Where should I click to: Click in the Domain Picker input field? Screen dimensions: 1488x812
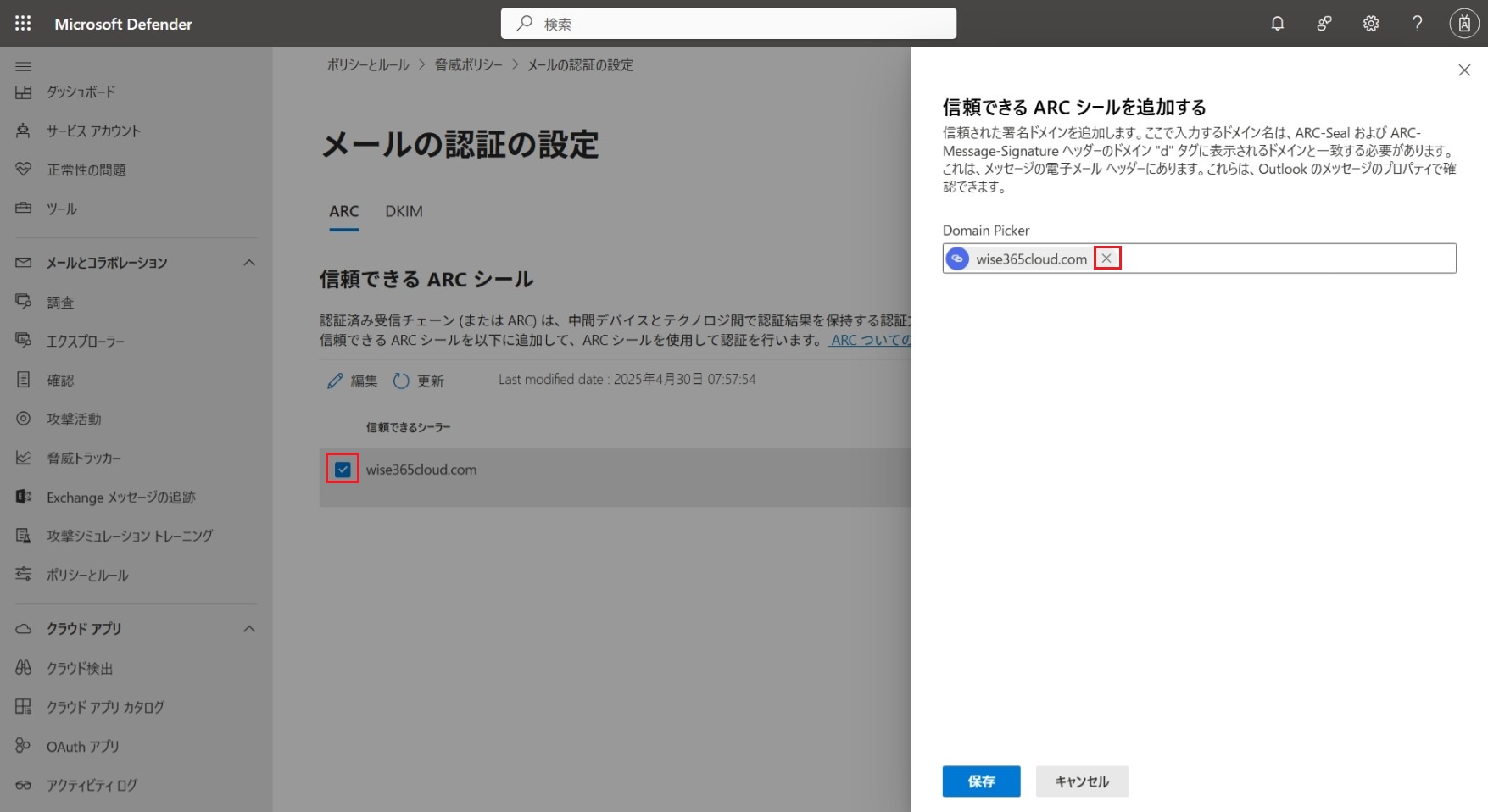point(1287,259)
